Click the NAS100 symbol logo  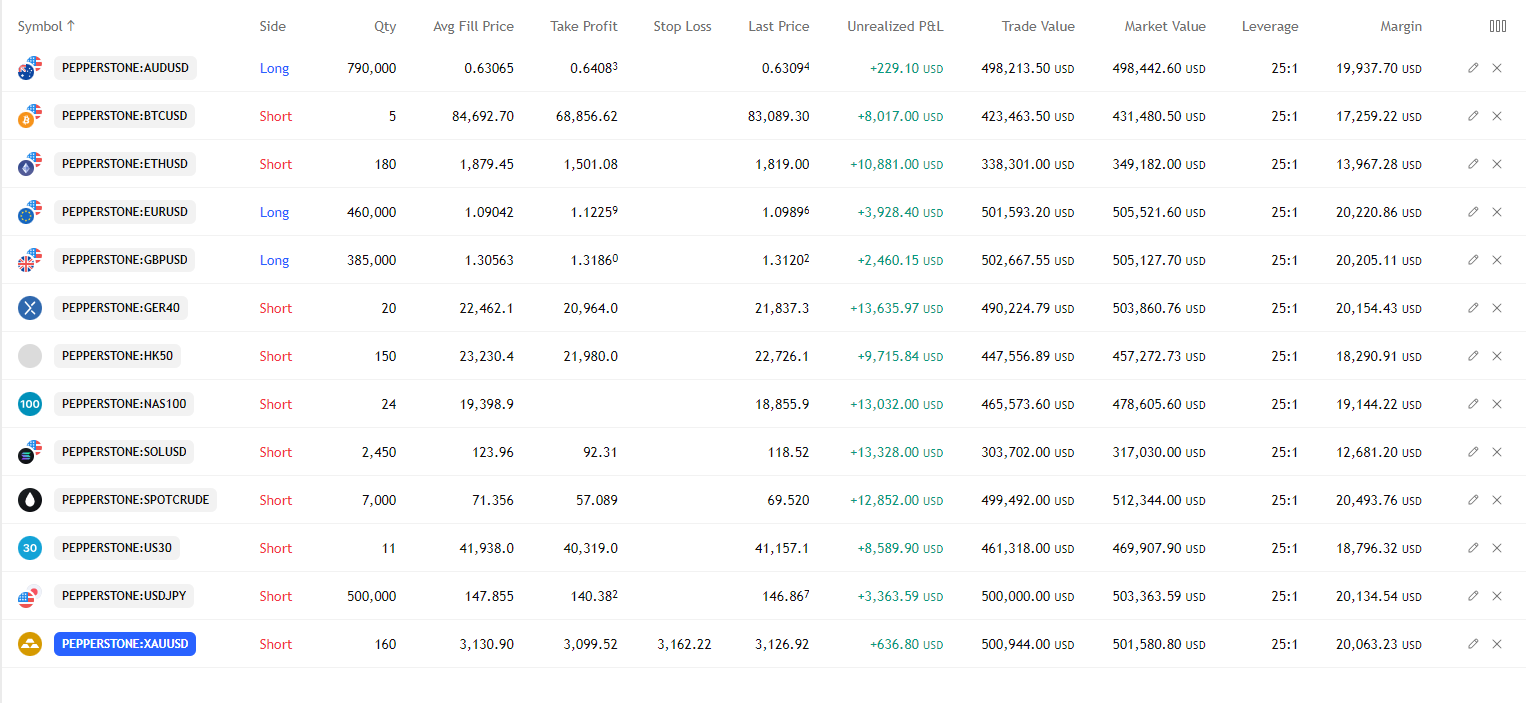[x=30, y=404]
